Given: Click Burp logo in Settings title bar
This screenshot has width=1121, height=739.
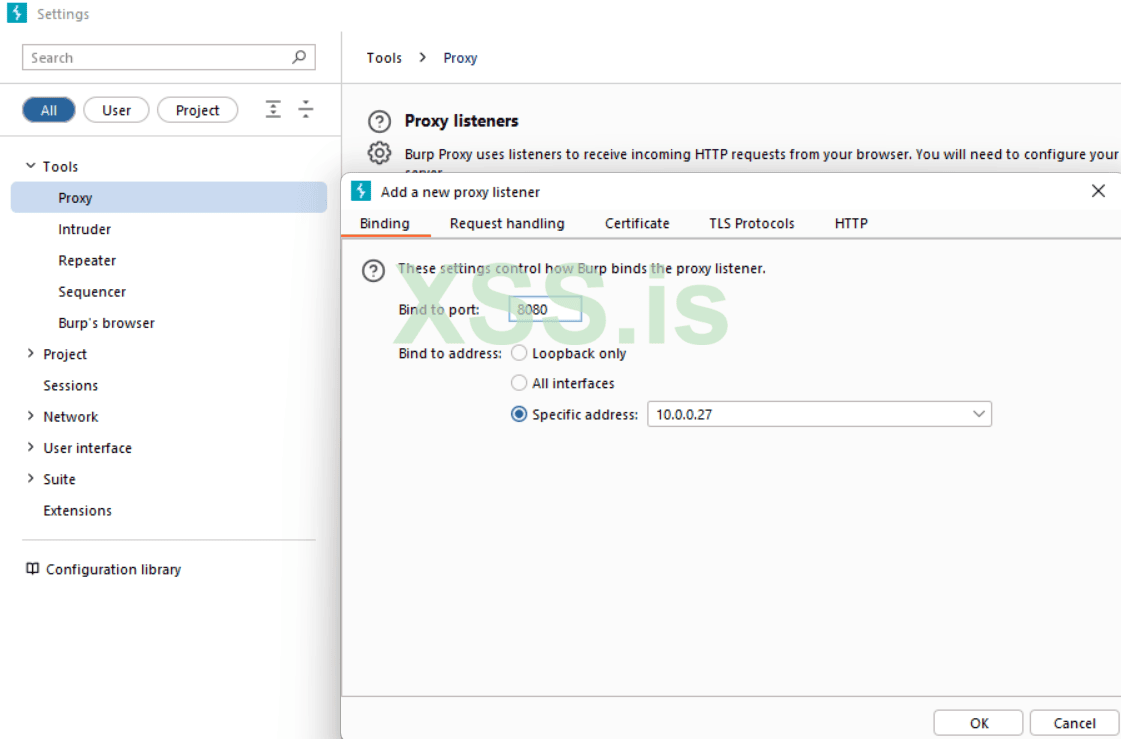Looking at the screenshot, I should pos(16,13).
